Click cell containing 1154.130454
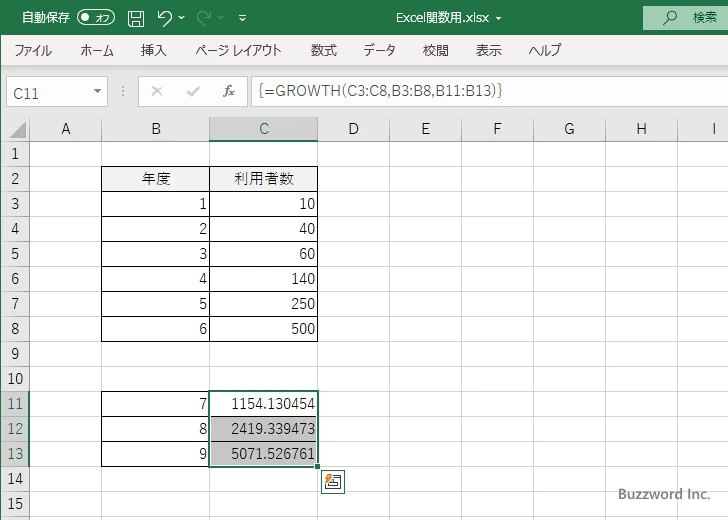728x520 pixels. click(x=264, y=404)
